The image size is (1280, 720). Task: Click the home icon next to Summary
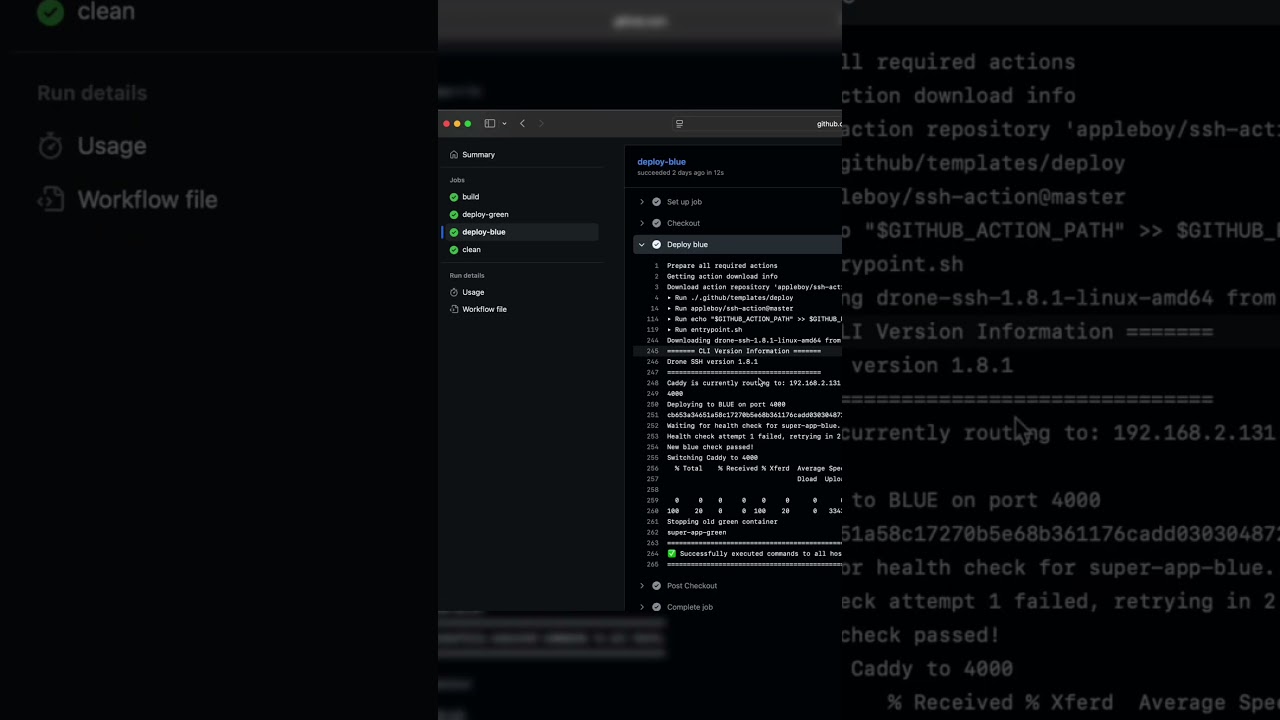click(454, 155)
